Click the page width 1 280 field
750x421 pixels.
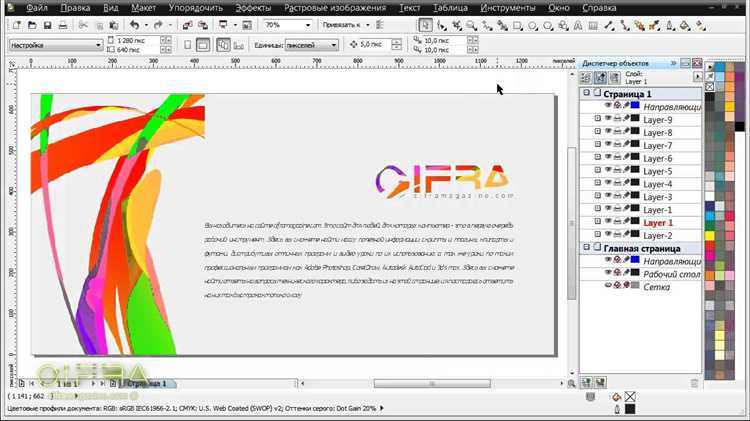[x=136, y=41]
